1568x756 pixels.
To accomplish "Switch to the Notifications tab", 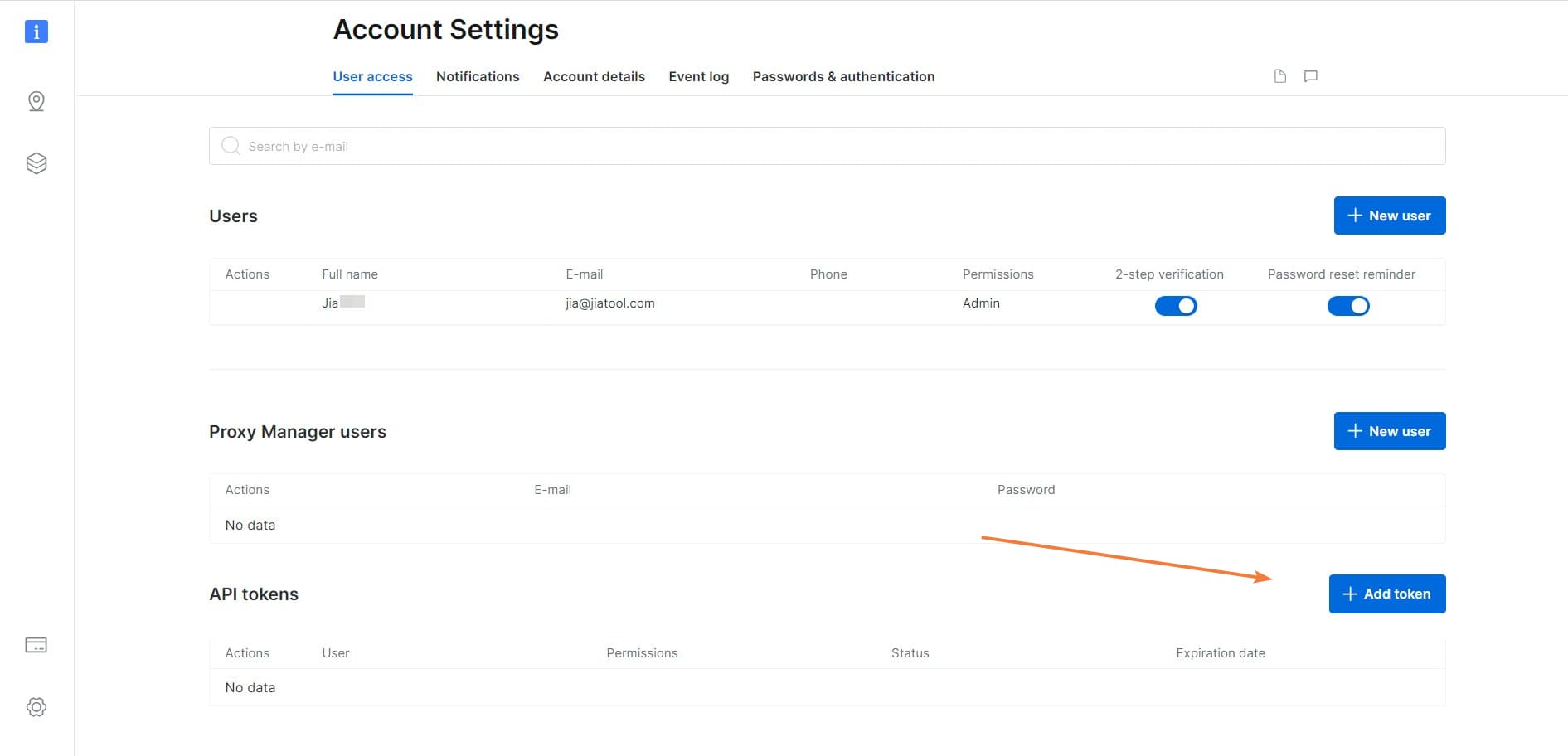I will (x=478, y=76).
